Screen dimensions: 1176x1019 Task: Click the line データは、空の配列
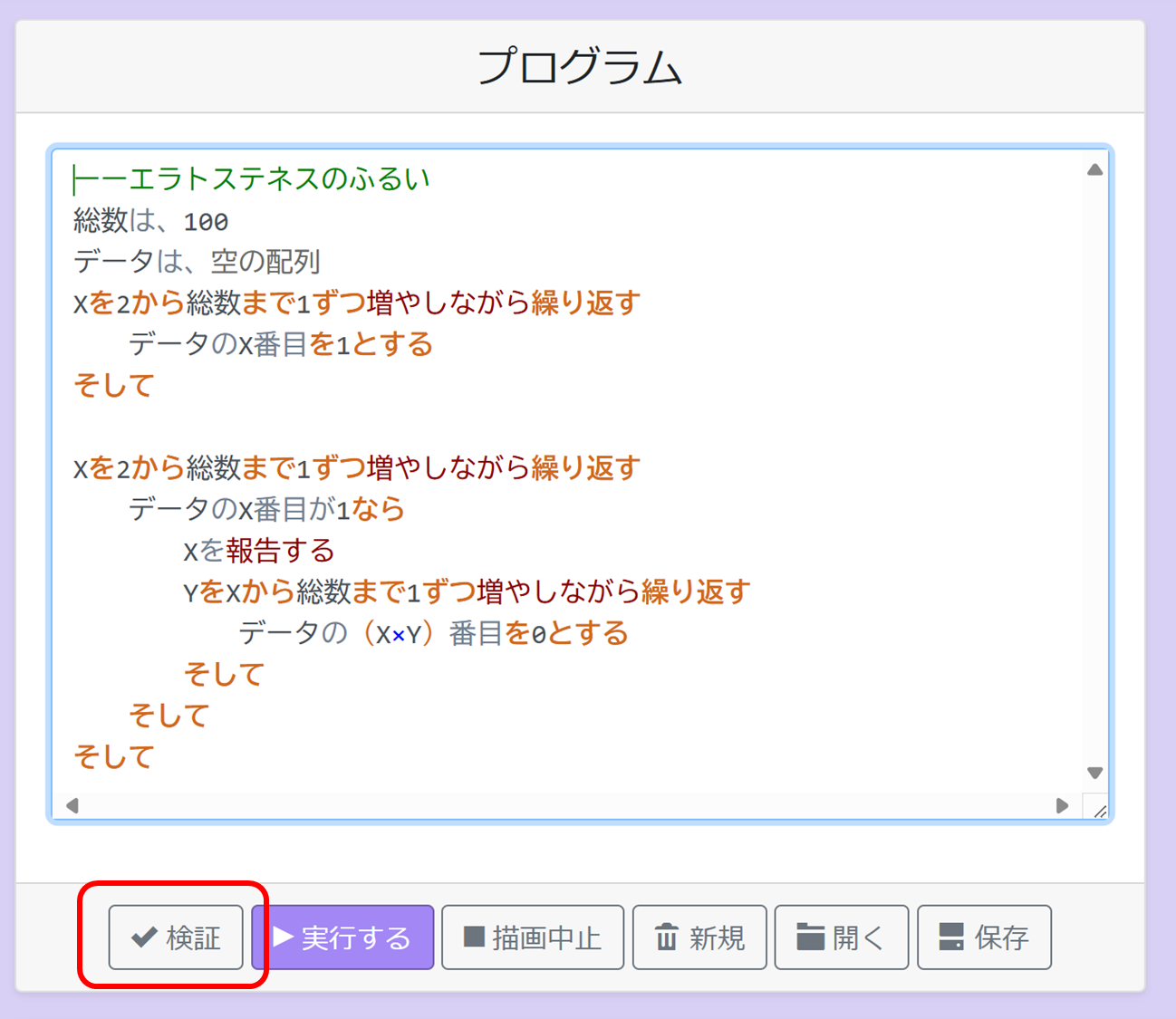197,262
